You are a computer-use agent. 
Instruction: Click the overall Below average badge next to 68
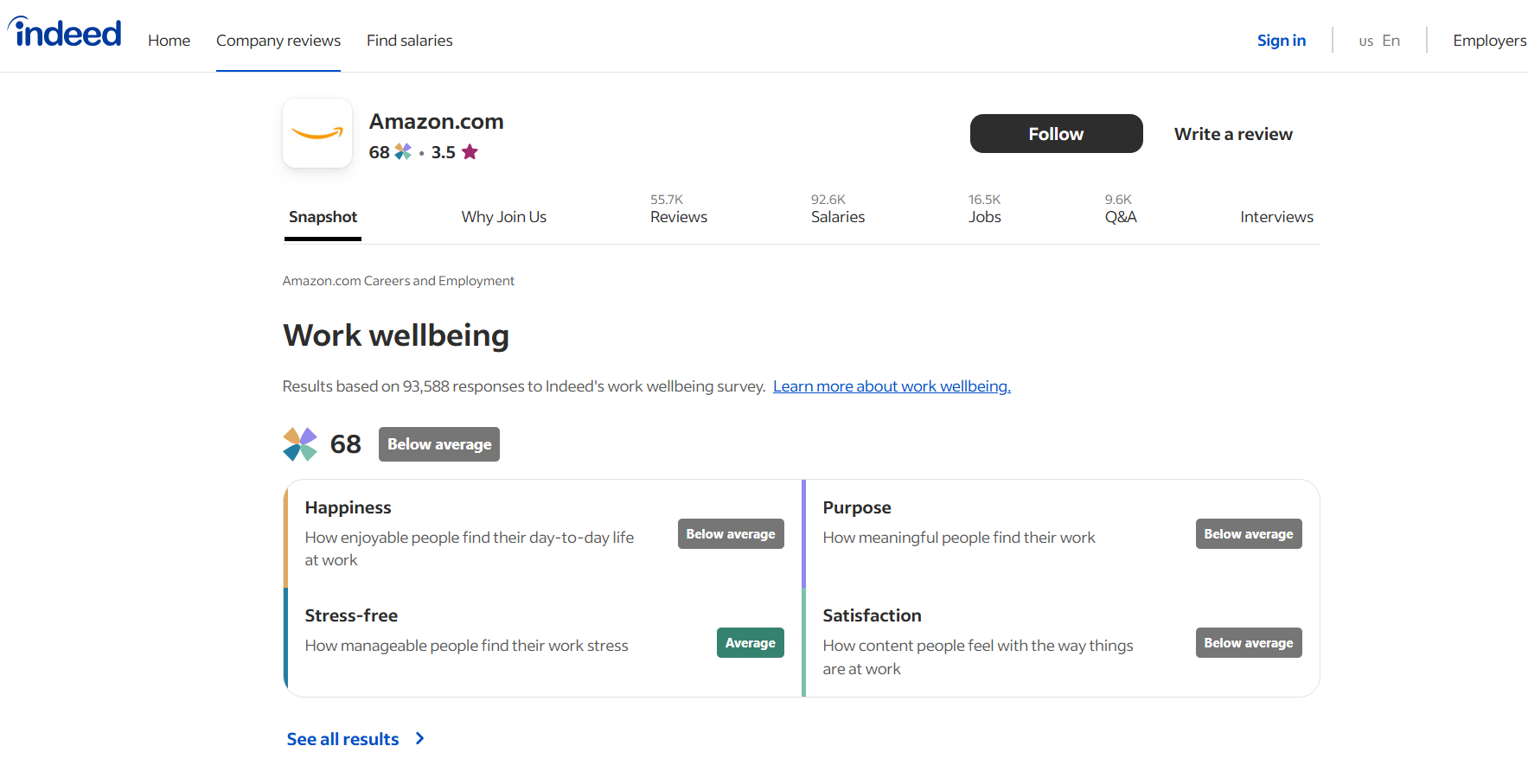[439, 444]
